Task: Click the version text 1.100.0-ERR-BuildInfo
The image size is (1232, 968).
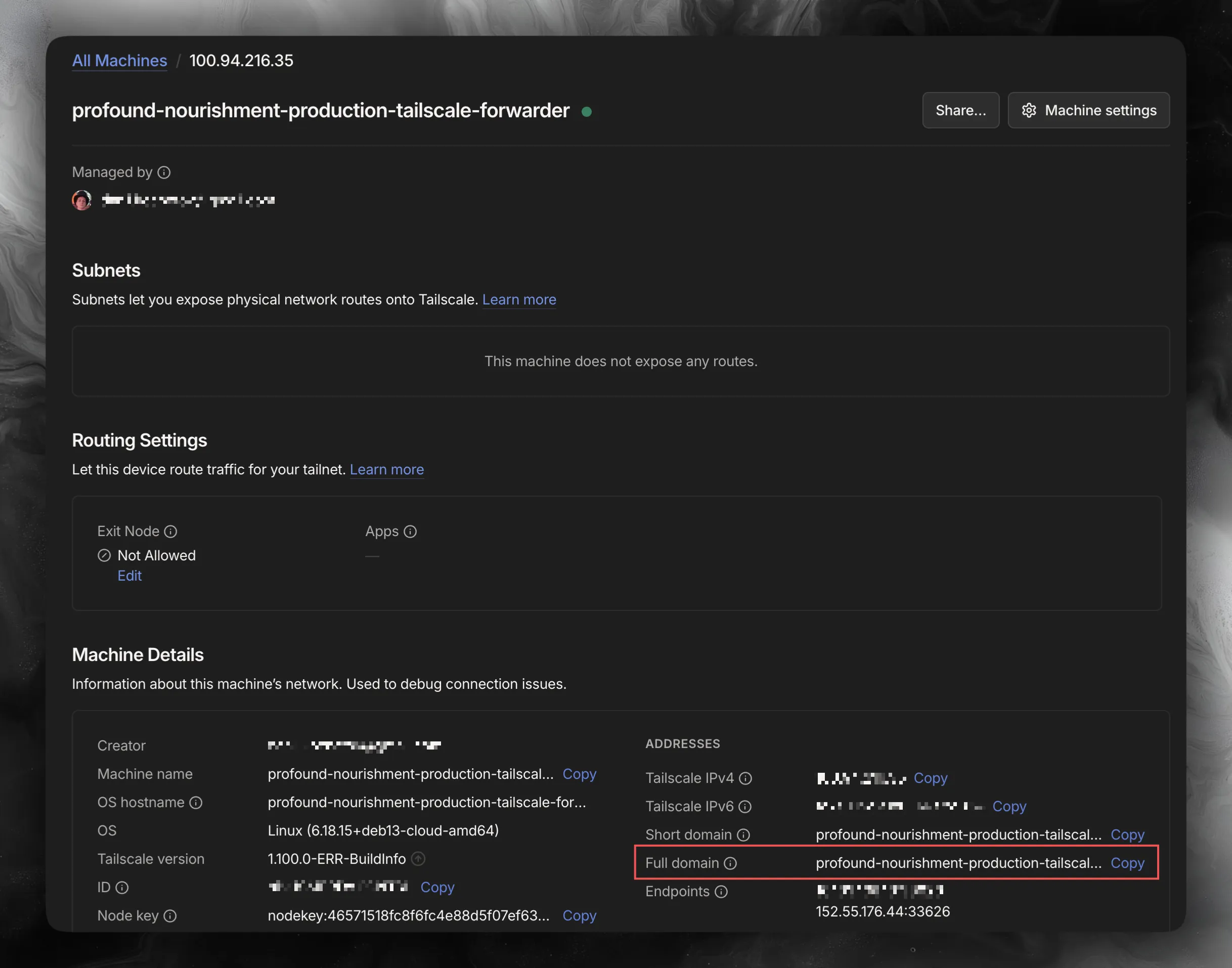Action: [337, 859]
